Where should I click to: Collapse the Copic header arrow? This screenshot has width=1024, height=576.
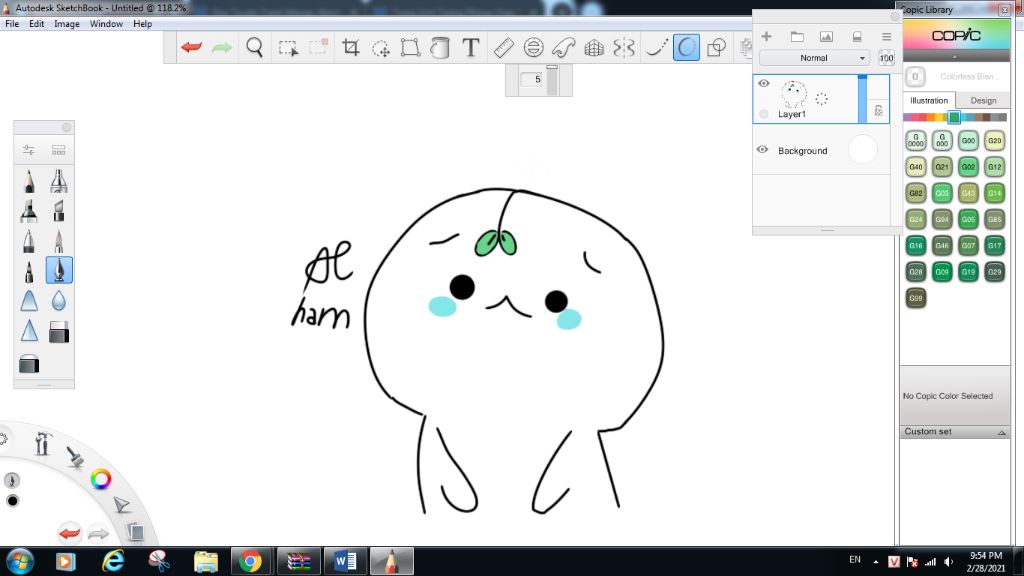(x=955, y=57)
